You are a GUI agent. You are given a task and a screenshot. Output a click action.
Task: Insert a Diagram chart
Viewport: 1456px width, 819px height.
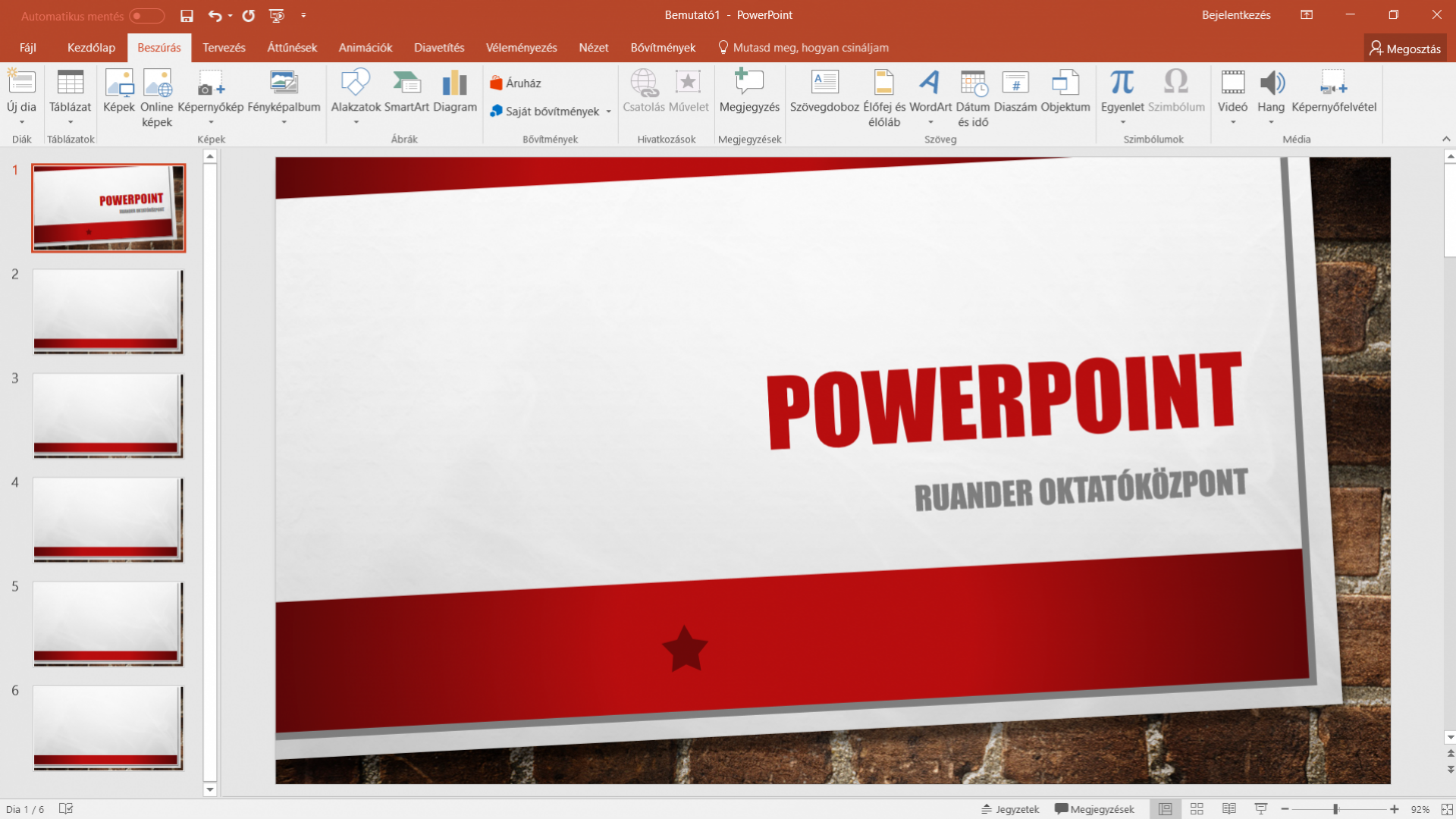coord(455,91)
